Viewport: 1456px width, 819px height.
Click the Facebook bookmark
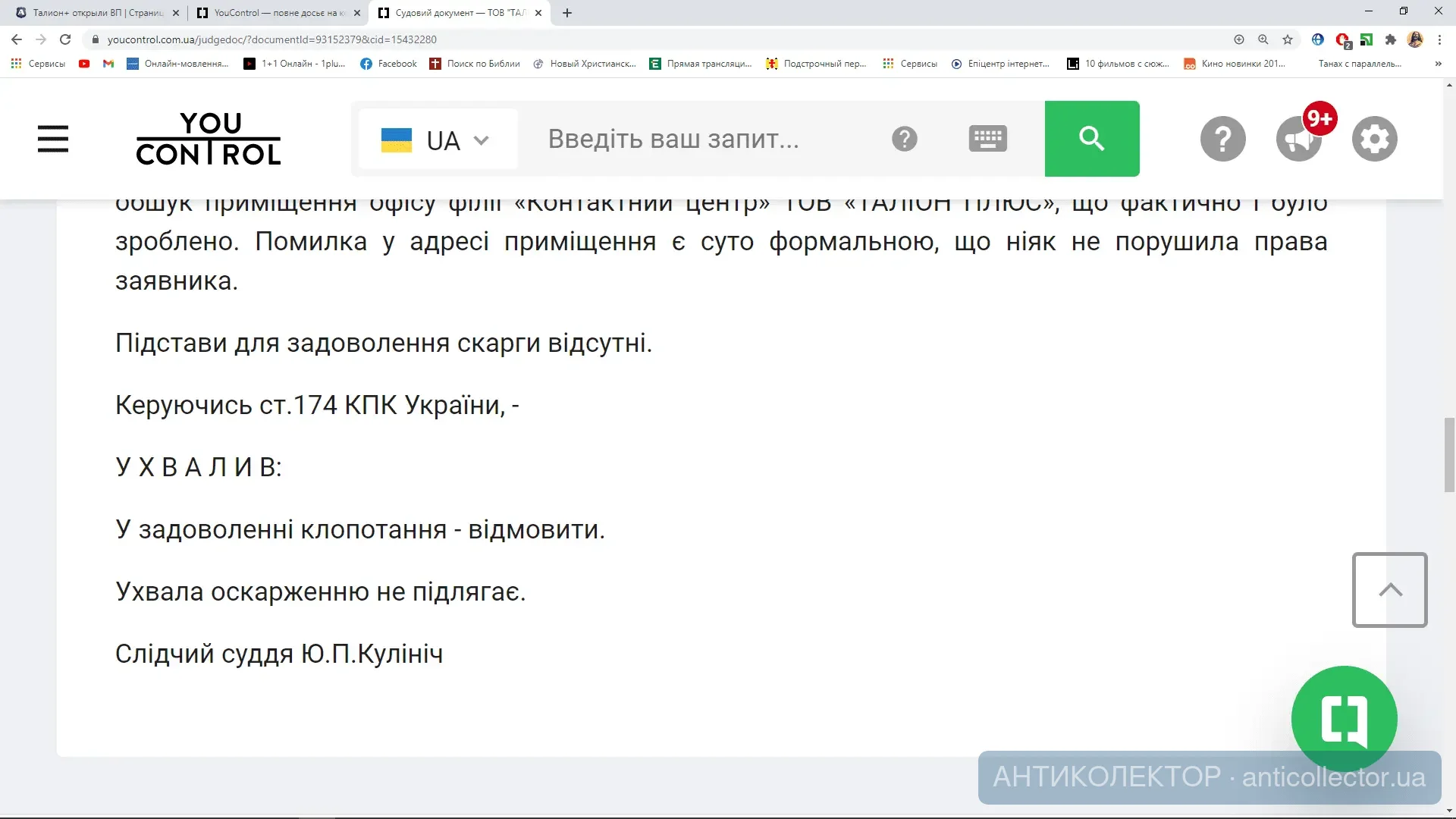point(389,64)
